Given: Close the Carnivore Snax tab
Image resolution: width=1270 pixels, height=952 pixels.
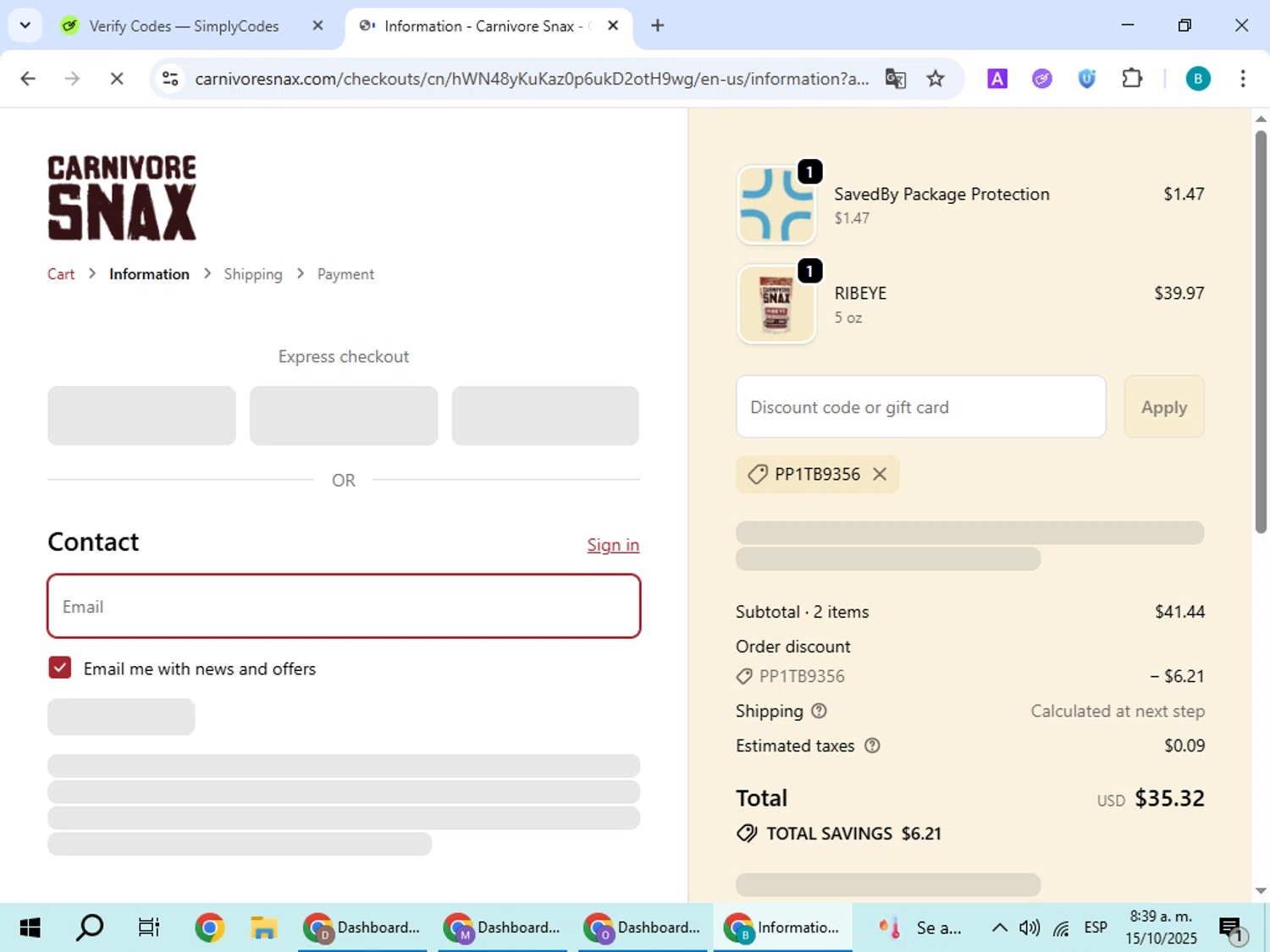Looking at the screenshot, I should pyautogui.click(x=613, y=25).
